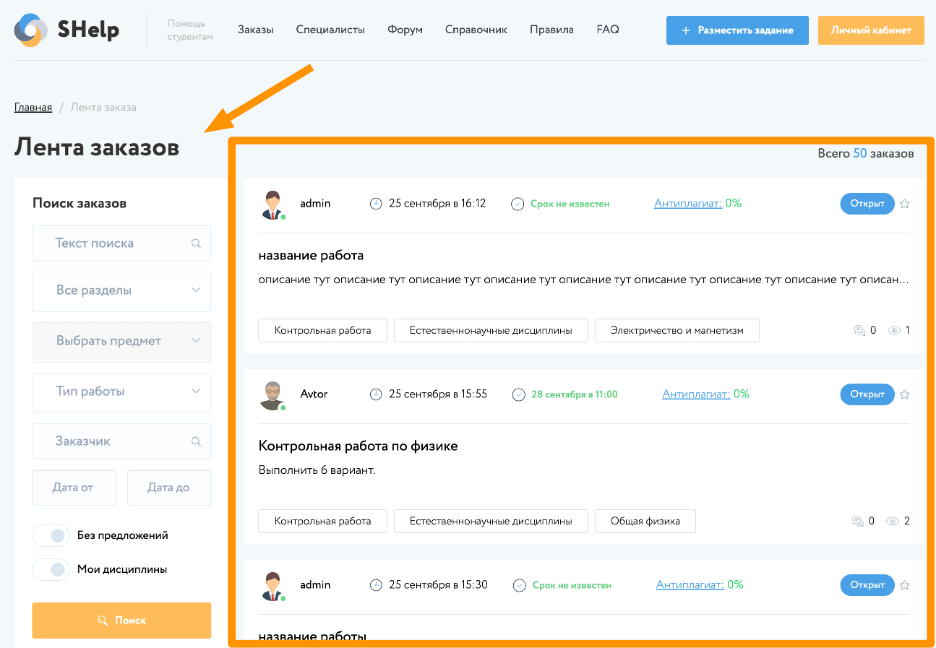
Task: Expand the Выбрать предмет dropdown
Action: pyautogui.click(x=121, y=342)
